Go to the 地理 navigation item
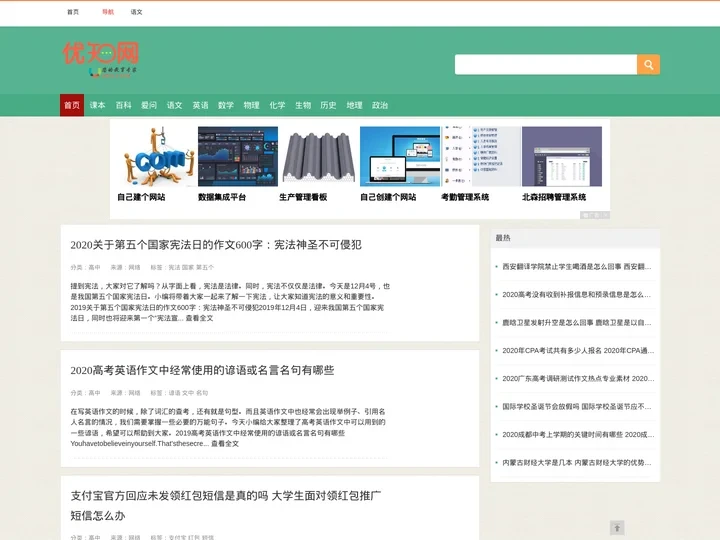Screen dimensions: 720x540 tap(354, 105)
